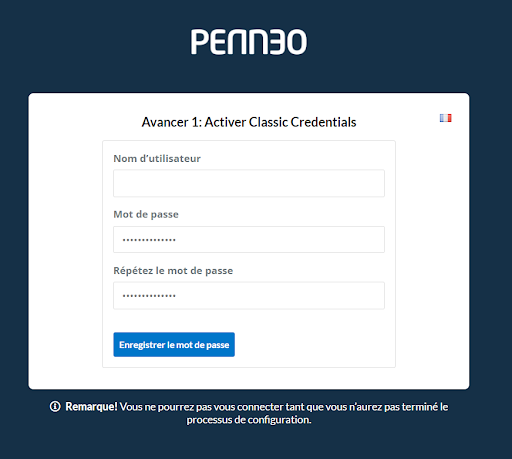
Task: Click the Répétez le mot de passe label
Action: (173, 271)
